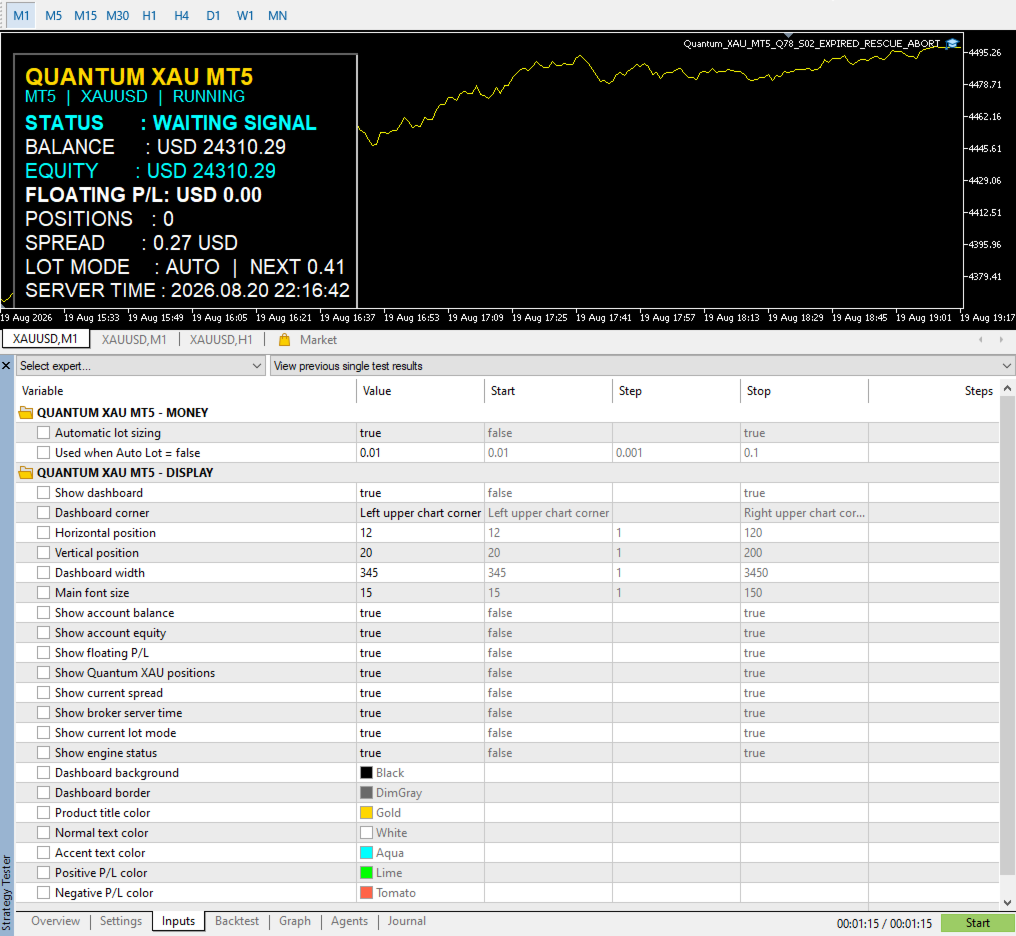Image resolution: width=1016 pixels, height=936 pixels.
Task: Check the Show engine status checkbox
Action: (x=43, y=753)
